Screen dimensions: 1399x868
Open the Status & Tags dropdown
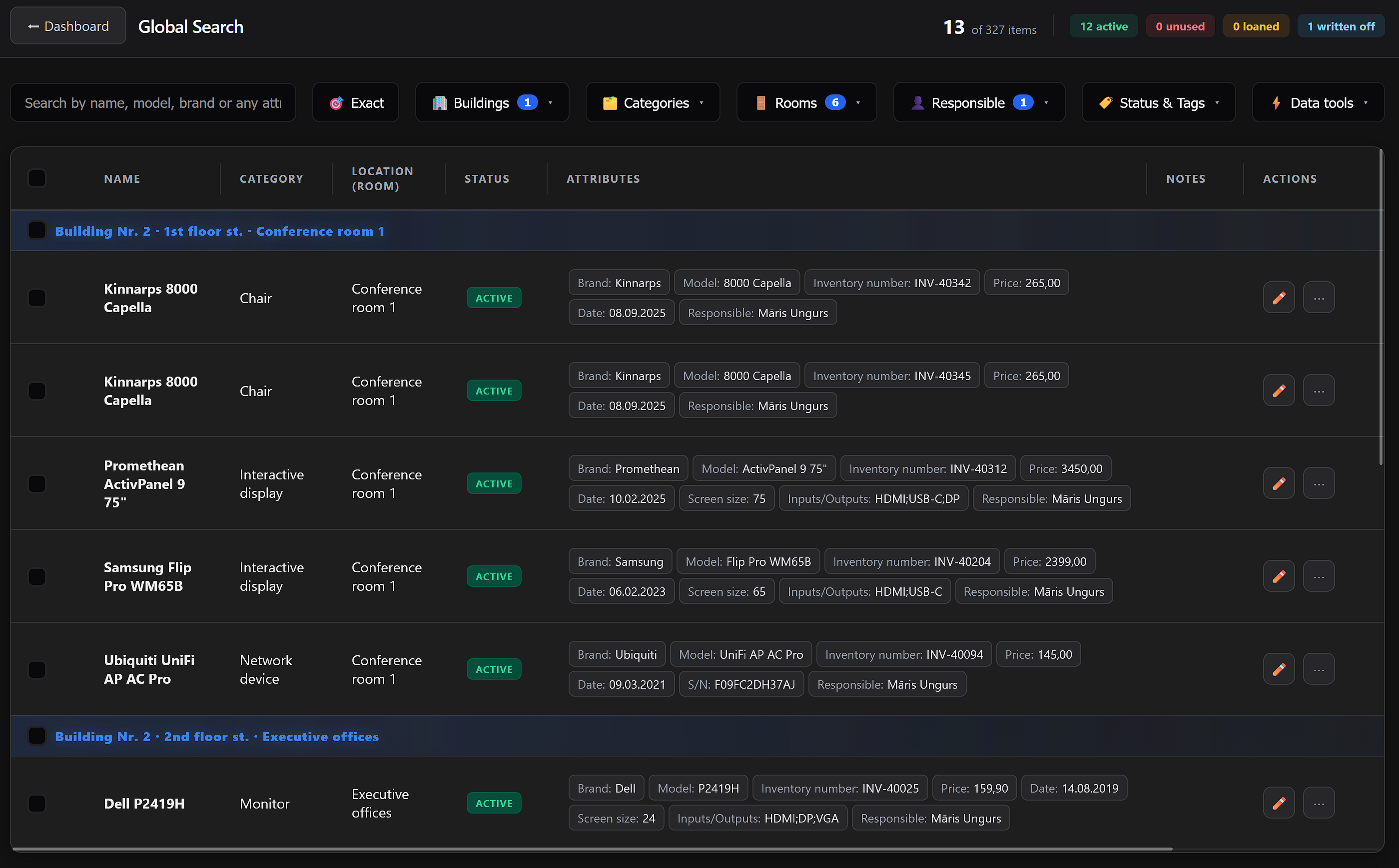(1158, 103)
